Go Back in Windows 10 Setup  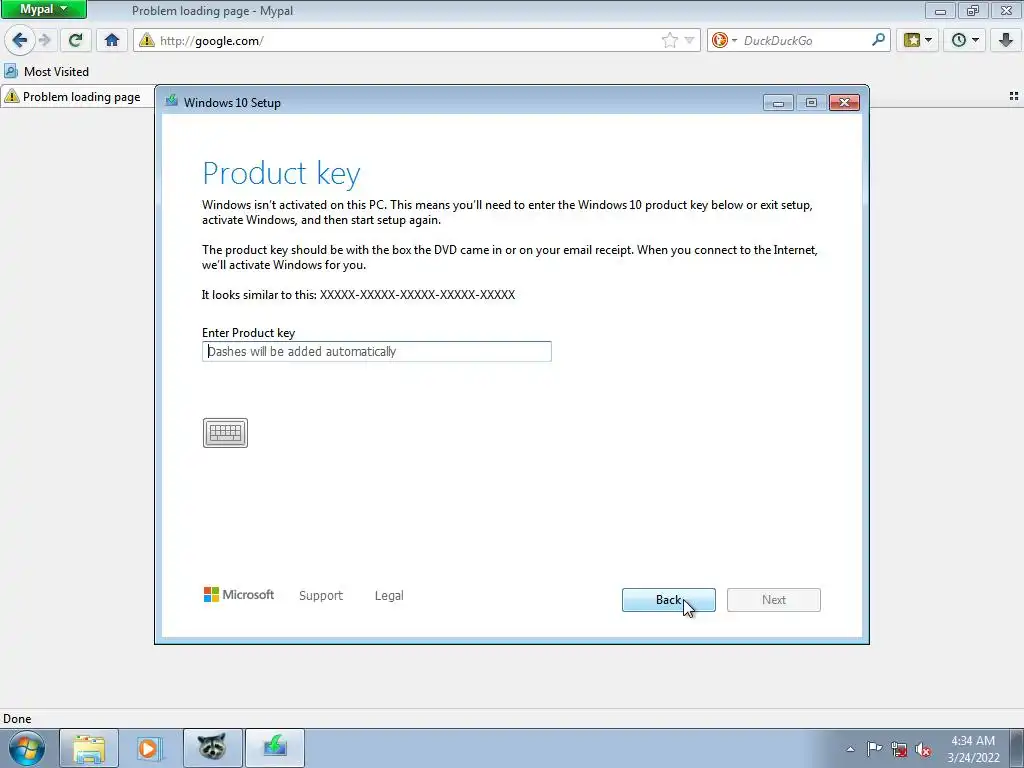tap(669, 600)
